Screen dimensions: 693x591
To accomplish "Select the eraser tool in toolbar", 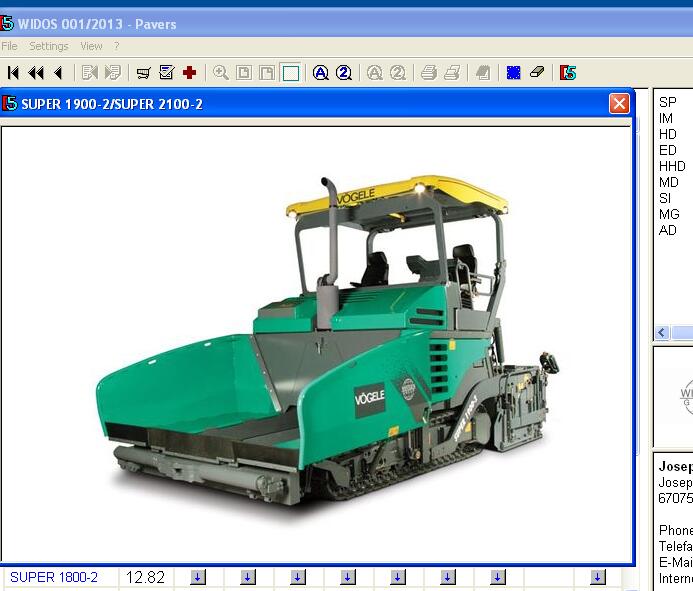I will coord(537,72).
